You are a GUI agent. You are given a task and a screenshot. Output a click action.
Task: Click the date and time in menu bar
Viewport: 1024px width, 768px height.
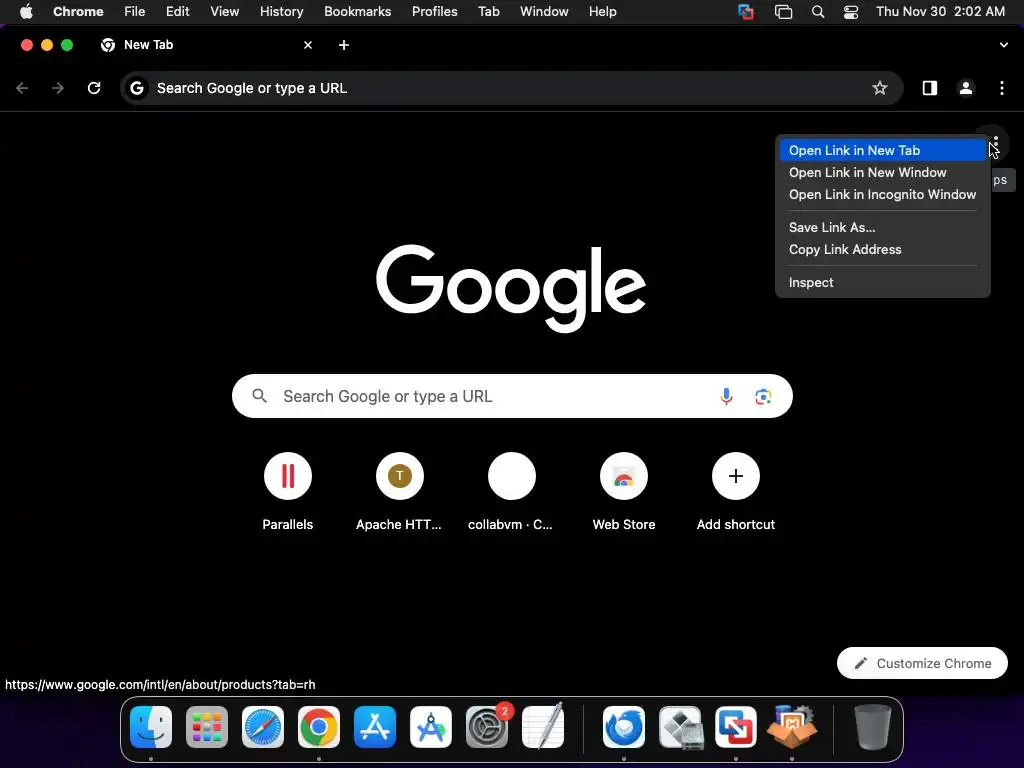tap(940, 12)
